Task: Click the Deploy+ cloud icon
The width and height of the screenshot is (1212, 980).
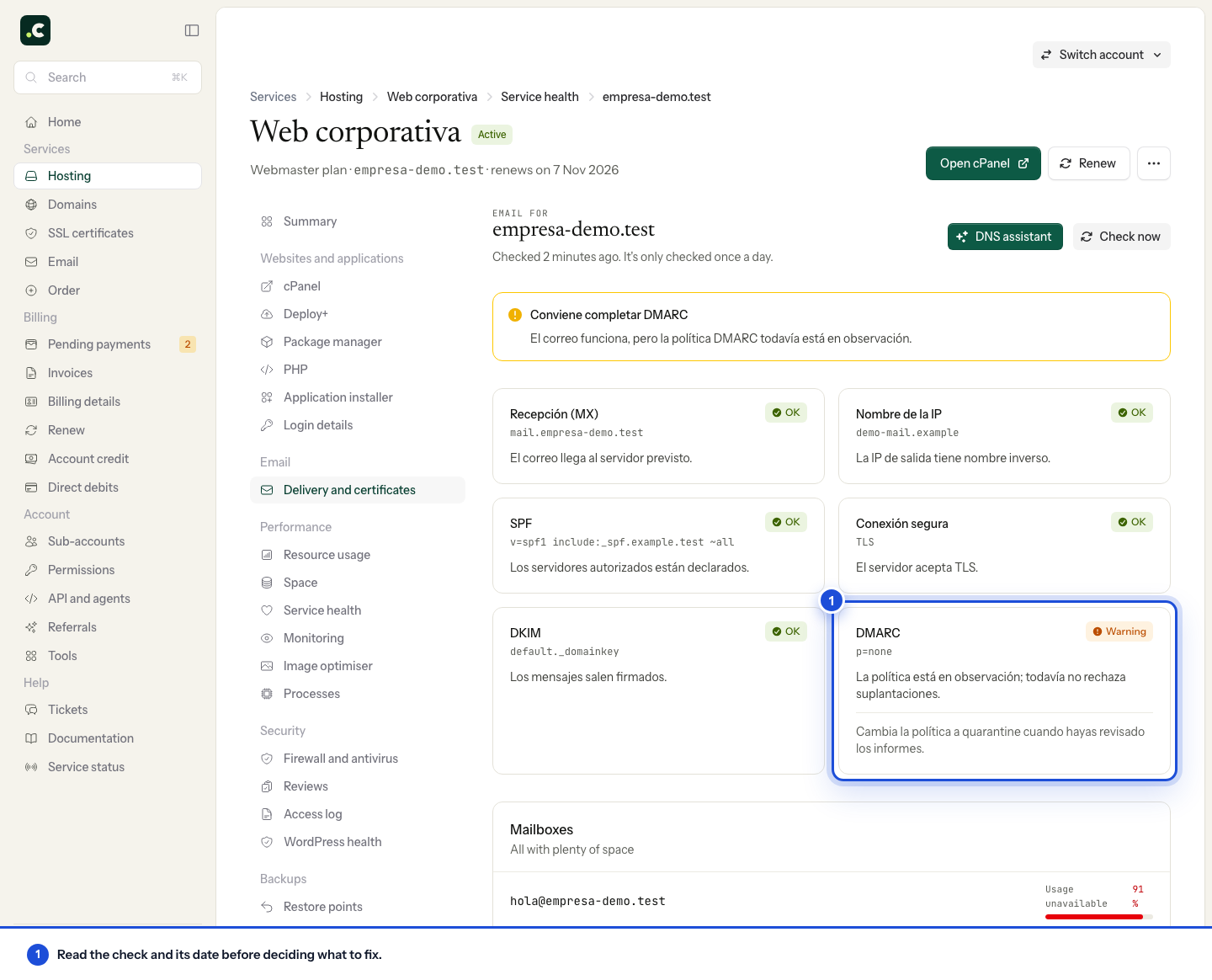Action: pos(267,314)
